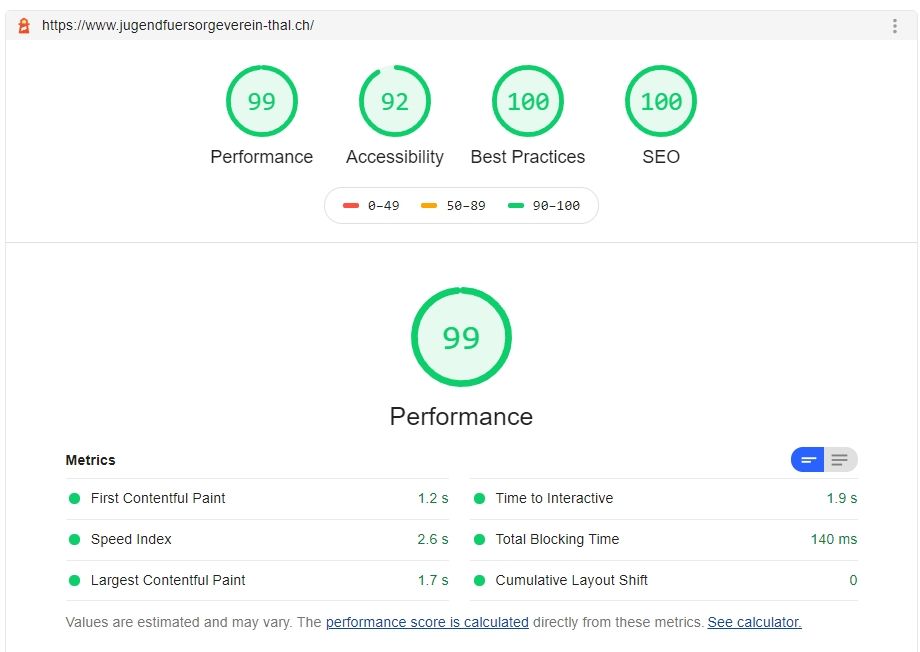Image resolution: width=920 pixels, height=652 pixels.
Task: Click the red 0–49 legend swatch
Action: [351, 206]
